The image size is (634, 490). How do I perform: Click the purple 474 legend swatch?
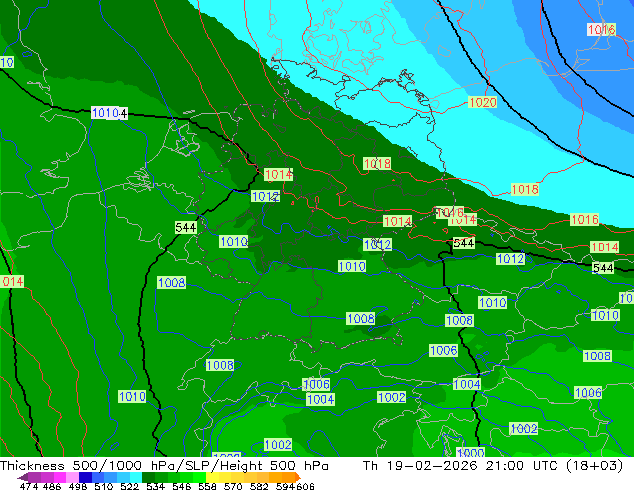pyautogui.click(x=34, y=477)
